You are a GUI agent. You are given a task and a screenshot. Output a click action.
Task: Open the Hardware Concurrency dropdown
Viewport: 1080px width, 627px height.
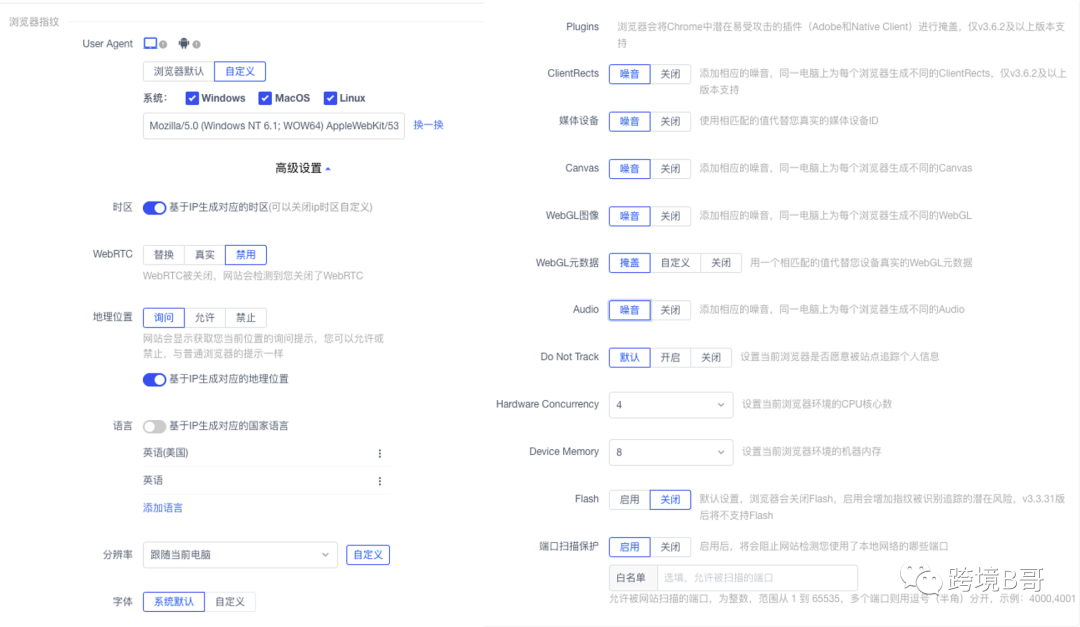[670, 404]
